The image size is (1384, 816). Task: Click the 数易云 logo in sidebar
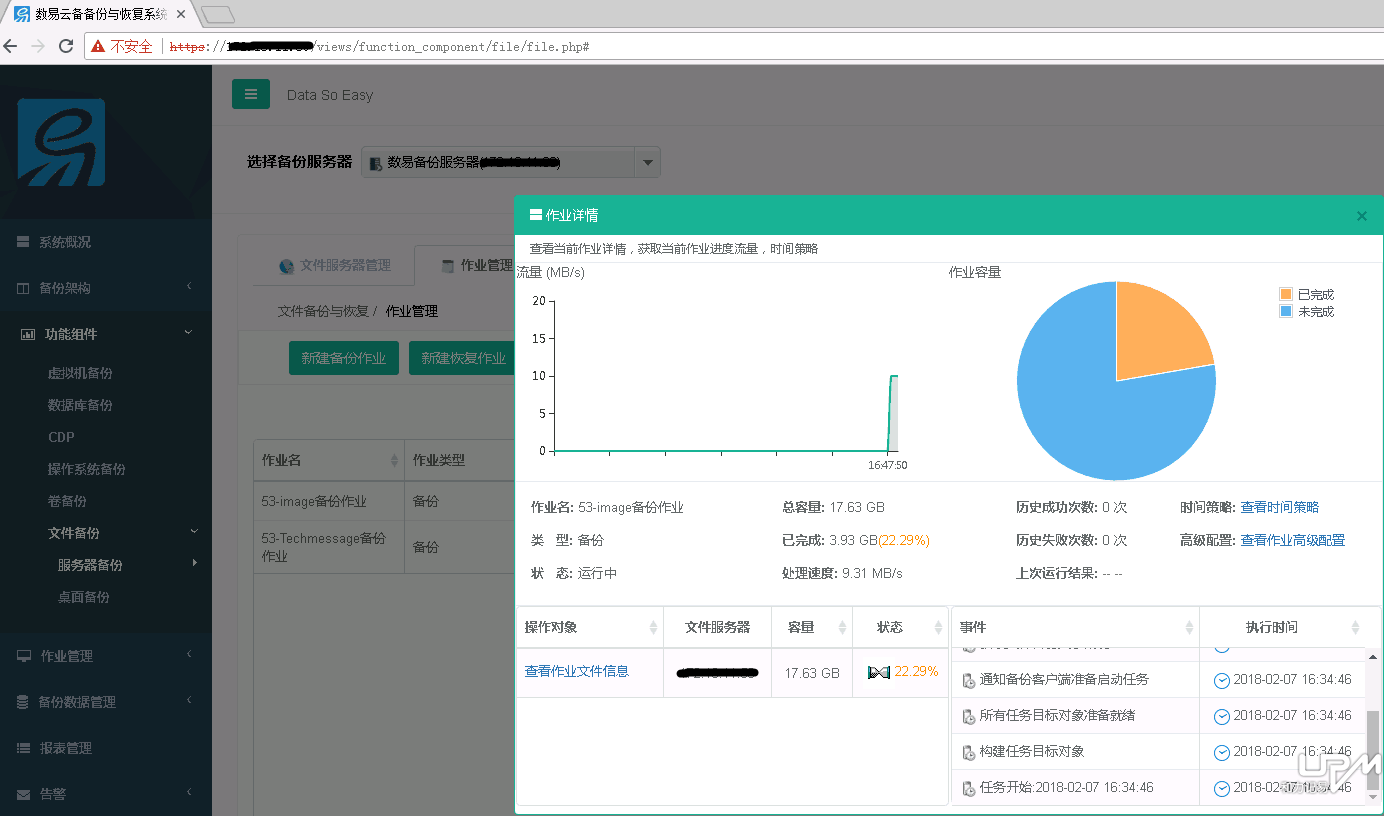tap(61, 142)
